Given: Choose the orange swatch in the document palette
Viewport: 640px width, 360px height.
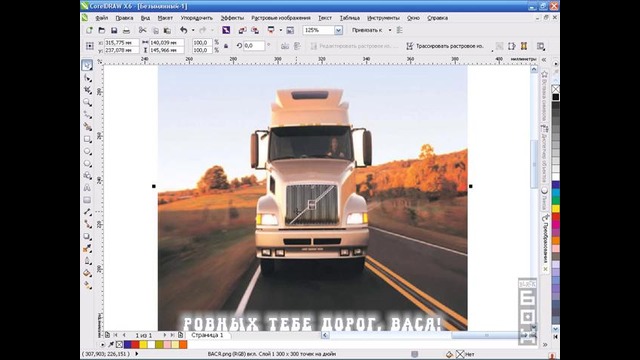Looking at the screenshot, I should click(183, 345).
